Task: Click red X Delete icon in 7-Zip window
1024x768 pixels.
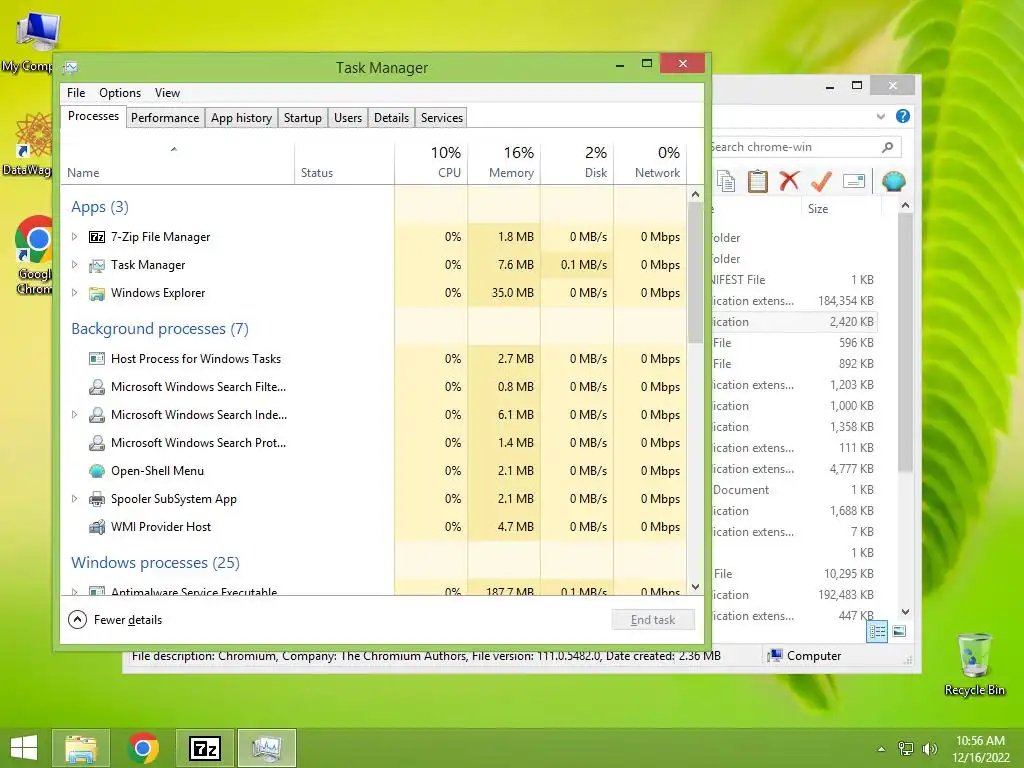Action: coord(790,180)
